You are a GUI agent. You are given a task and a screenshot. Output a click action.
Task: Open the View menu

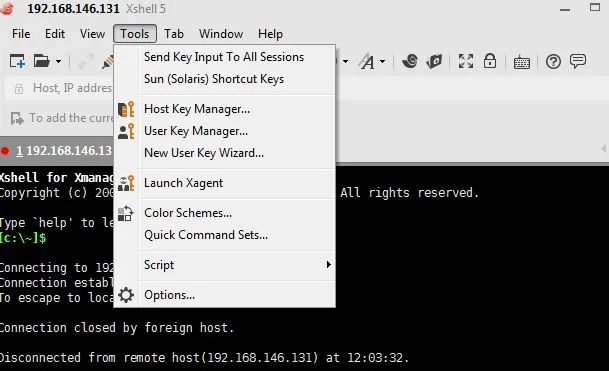click(92, 34)
